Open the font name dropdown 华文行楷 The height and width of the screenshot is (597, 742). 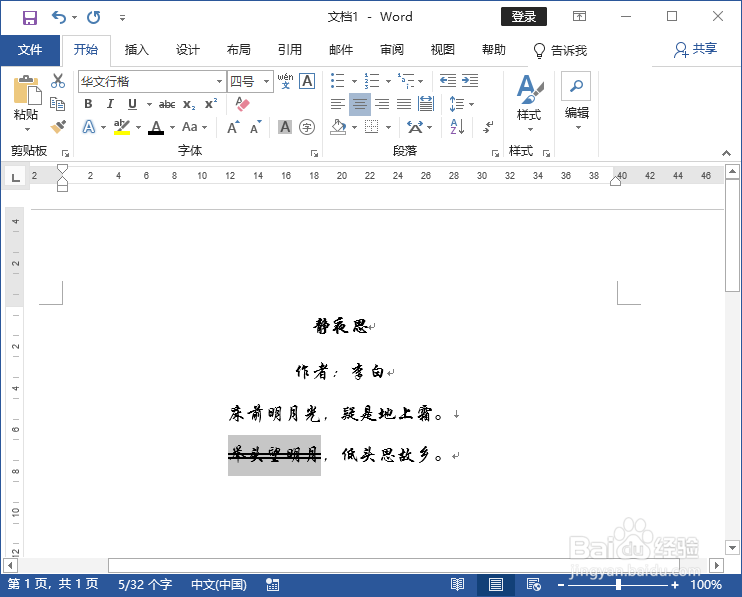pyautogui.click(x=219, y=81)
